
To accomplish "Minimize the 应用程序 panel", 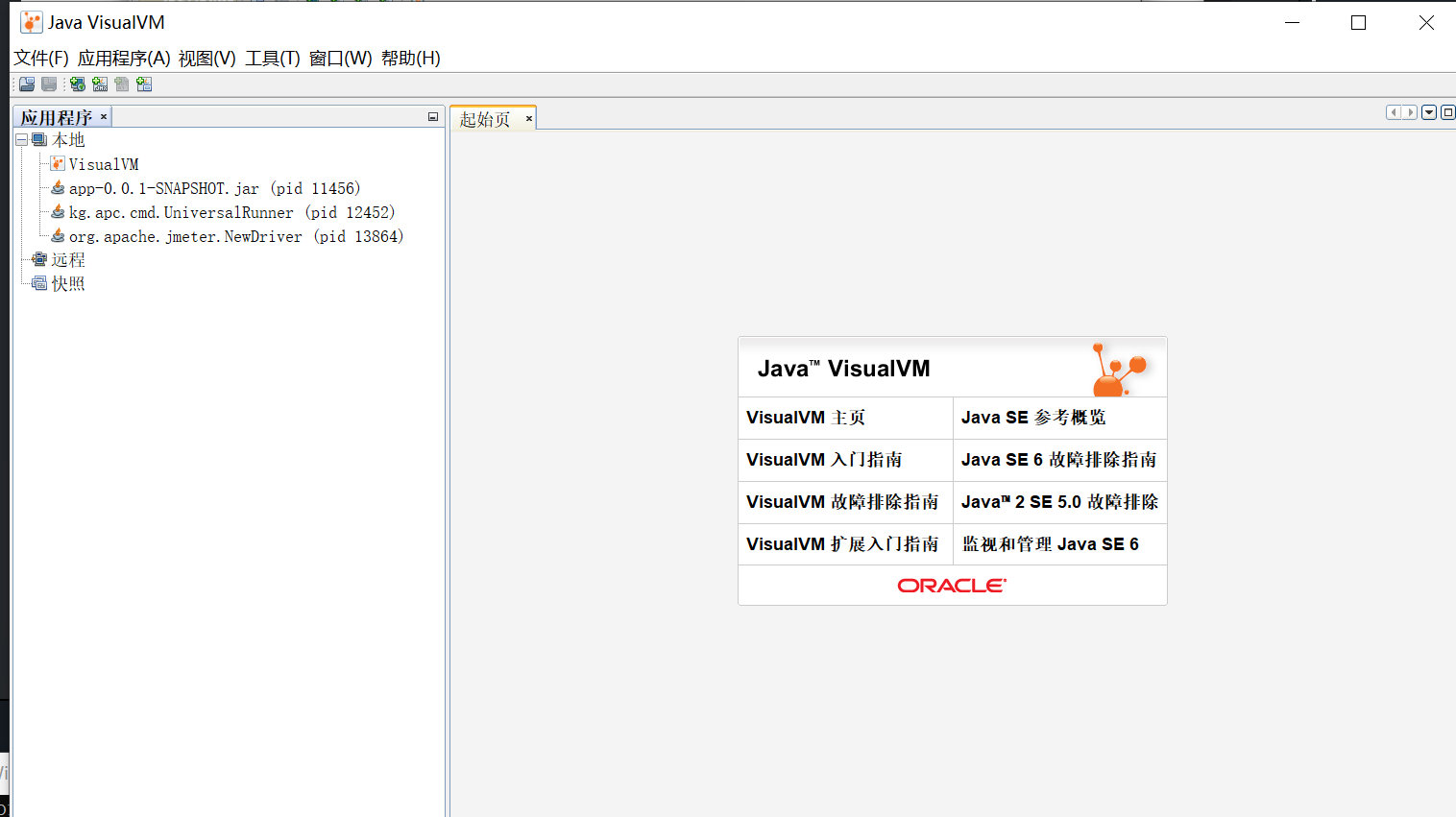I will coord(433,117).
